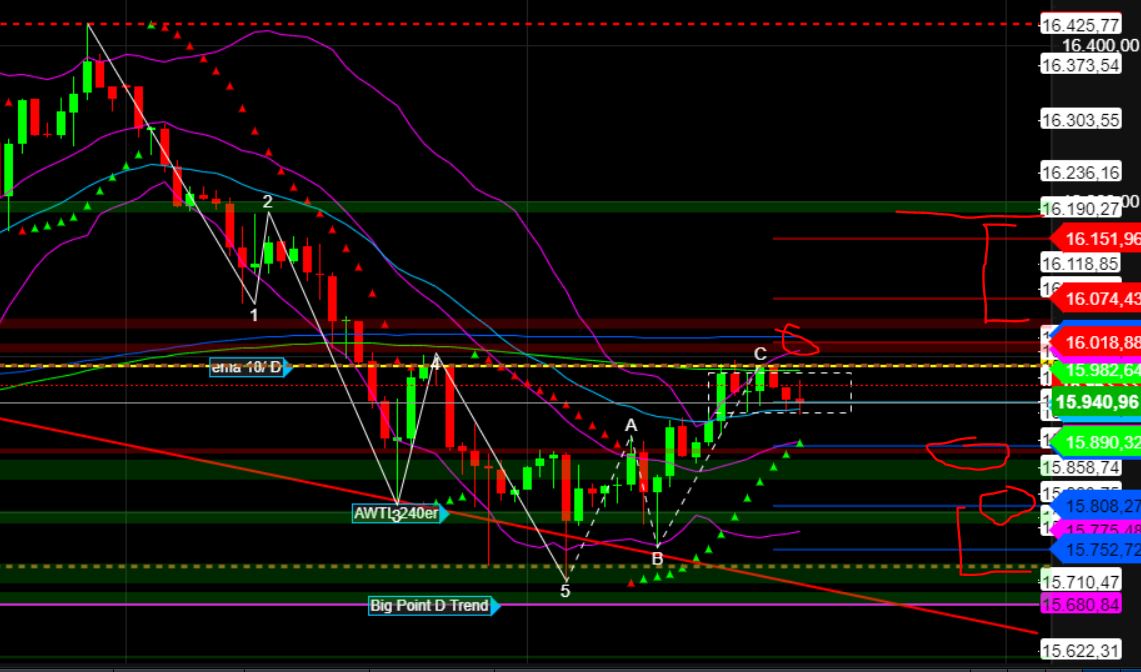The height and width of the screenshot is (672, 1141).
Task: Click the 15.710,47 axis price label
Action: tap(1080, 579)
